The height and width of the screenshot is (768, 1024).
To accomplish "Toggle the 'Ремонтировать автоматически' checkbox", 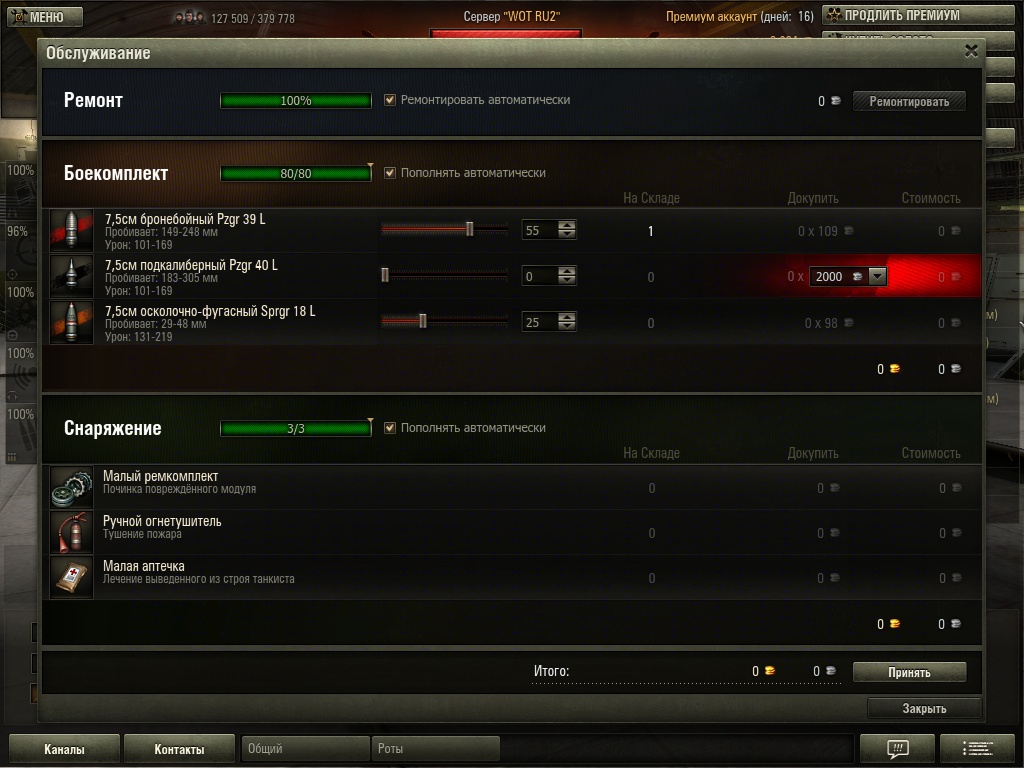I will click(x=390, y=100).
